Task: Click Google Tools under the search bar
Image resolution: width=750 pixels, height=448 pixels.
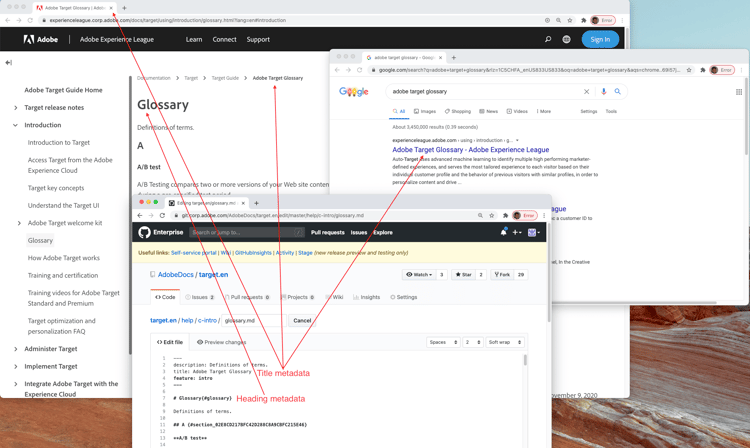Action: tap(611, 111)
